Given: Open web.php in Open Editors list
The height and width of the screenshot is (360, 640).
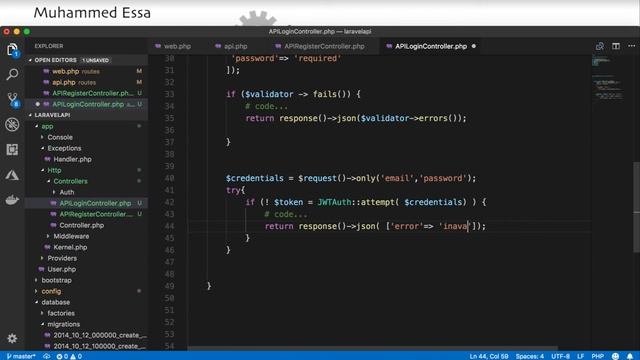Looking at the screenshot, I should coord(87,71).
